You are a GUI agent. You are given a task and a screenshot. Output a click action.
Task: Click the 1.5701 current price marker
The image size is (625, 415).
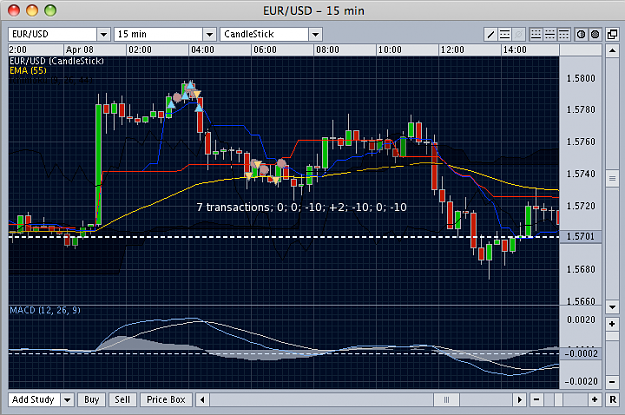tap(580, 236)
